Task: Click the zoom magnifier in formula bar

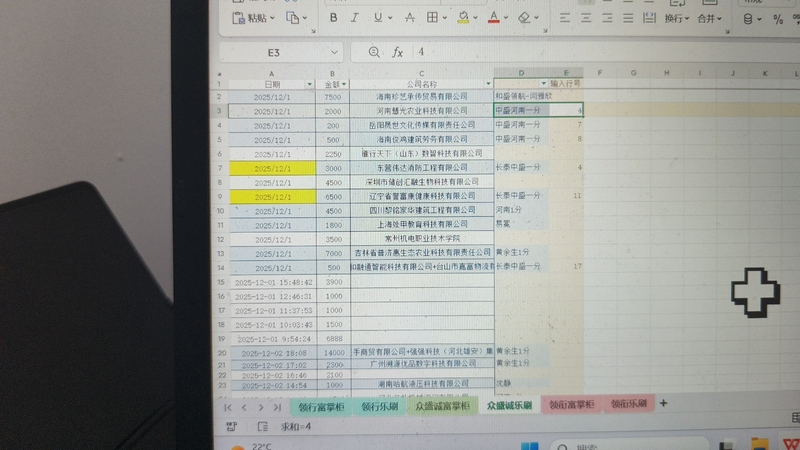Action: pyautogui.click(x=374, y=52)
